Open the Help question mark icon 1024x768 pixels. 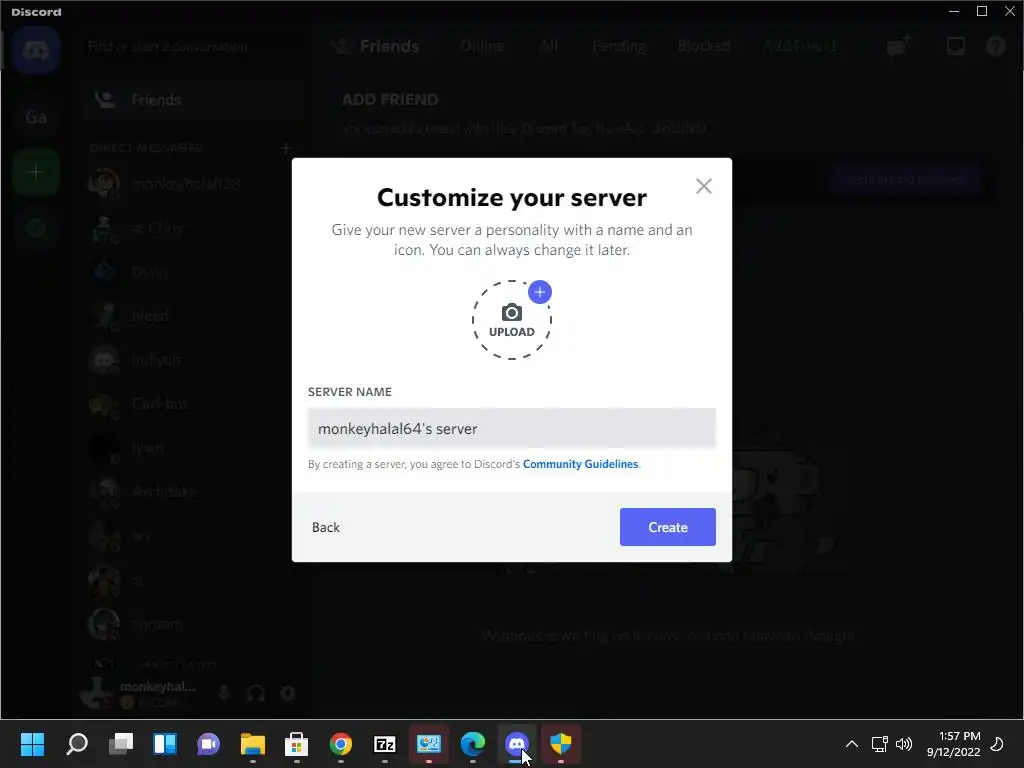tap(995, 46)
